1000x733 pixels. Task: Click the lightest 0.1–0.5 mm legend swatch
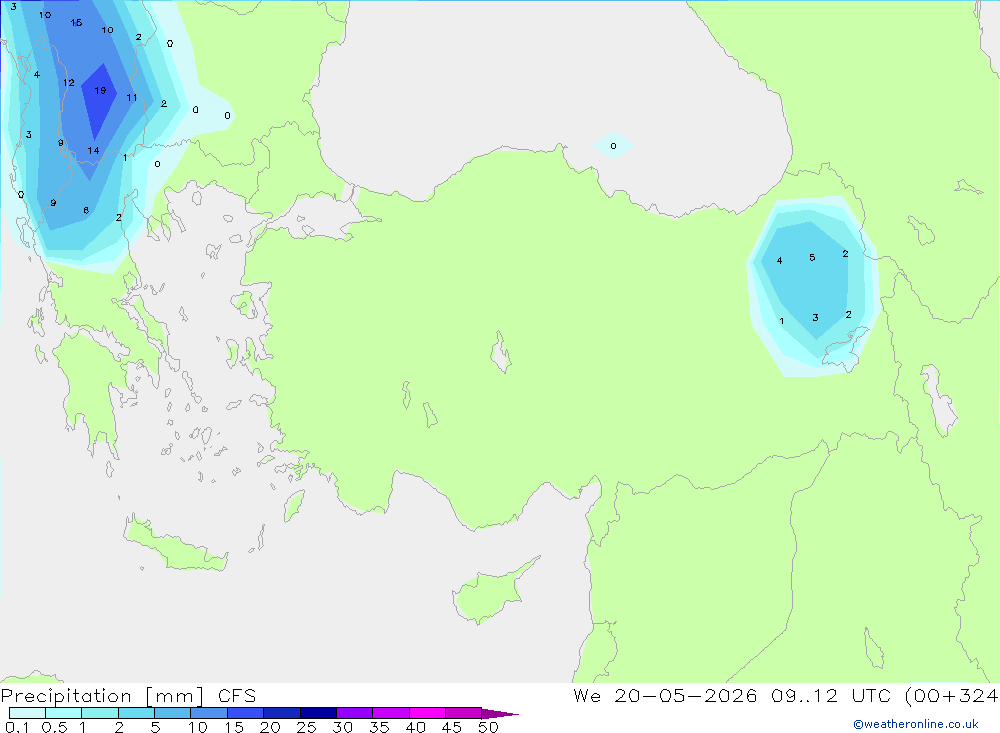[x=27, y=713]
